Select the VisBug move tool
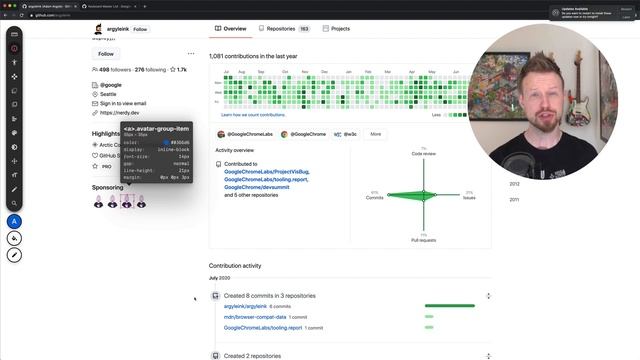 pyautogui.click(x=14, y=77)
